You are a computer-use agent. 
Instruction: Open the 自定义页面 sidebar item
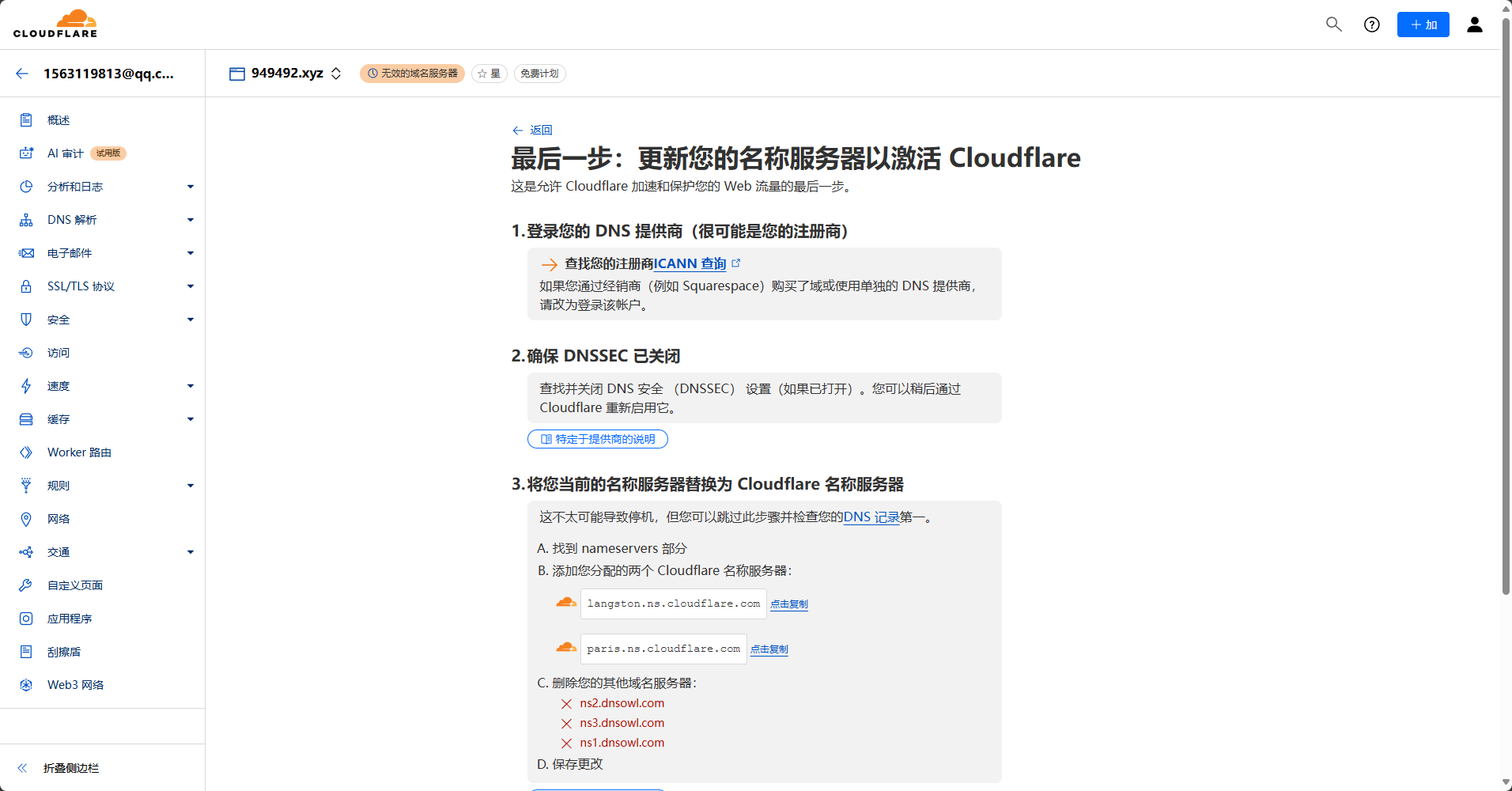[75, 585]
